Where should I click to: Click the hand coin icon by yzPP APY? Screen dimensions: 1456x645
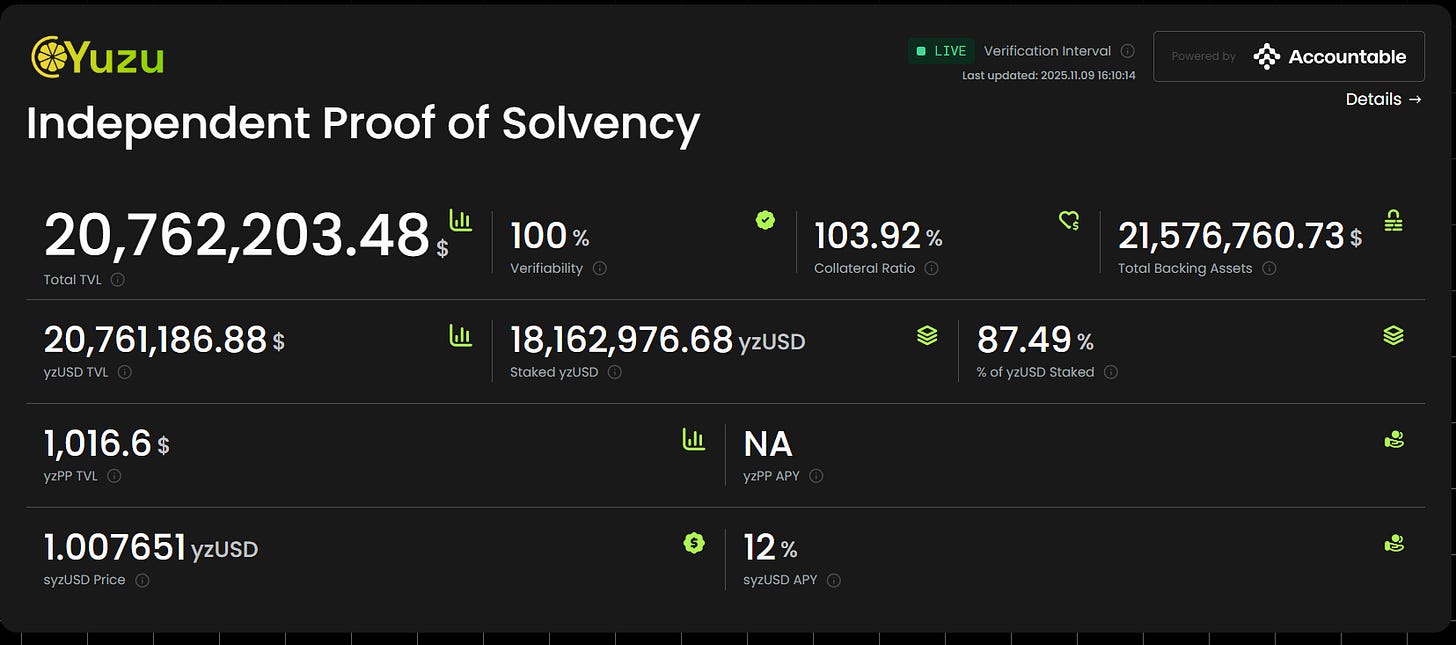(x=1394, y=439)
